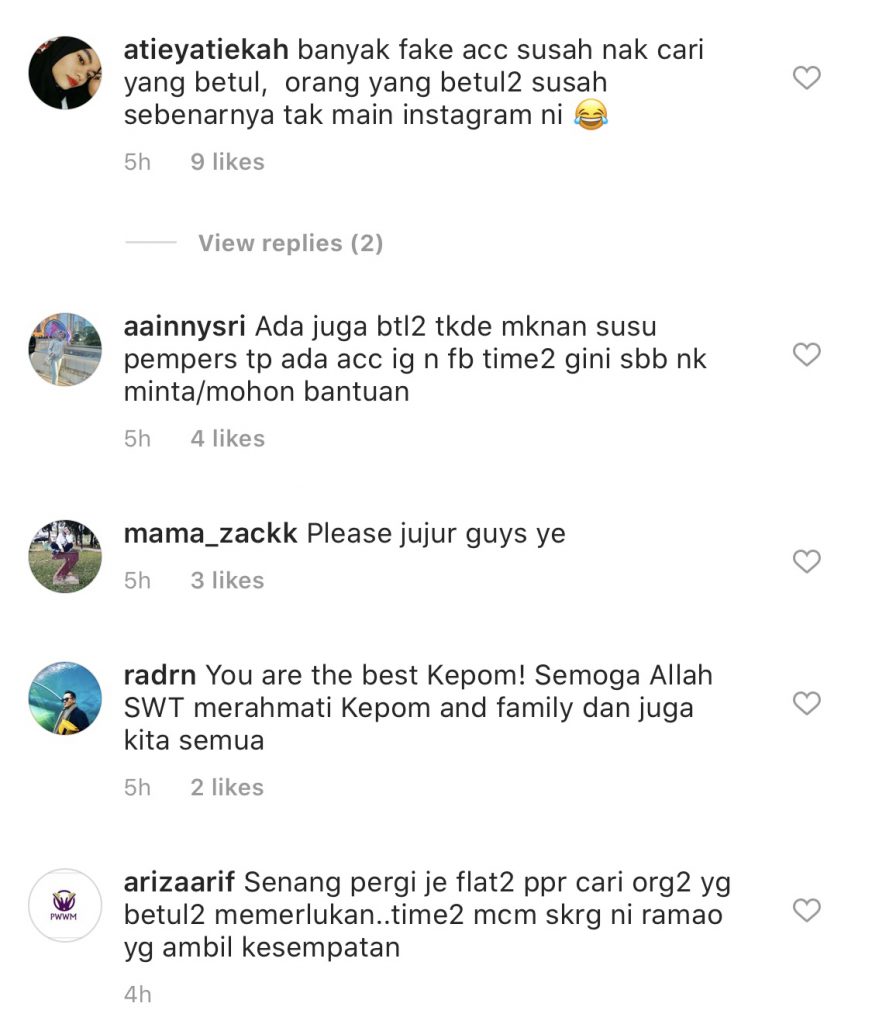872x1024 pixels.
Task: Open aainnysri's profile avatar
Action: pos(65,349)
